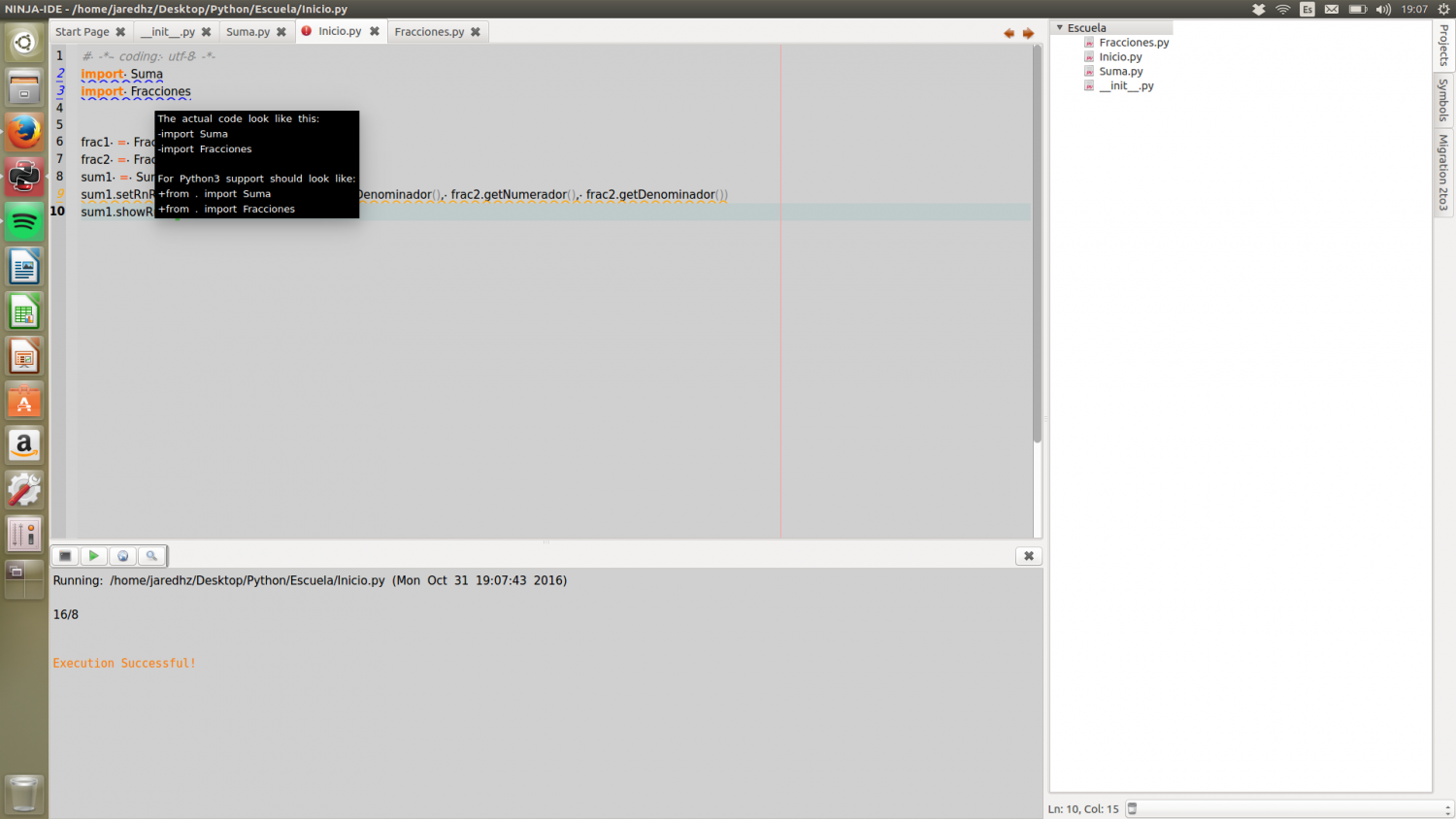Switch to the Suma.py tab

click(248, 32)
